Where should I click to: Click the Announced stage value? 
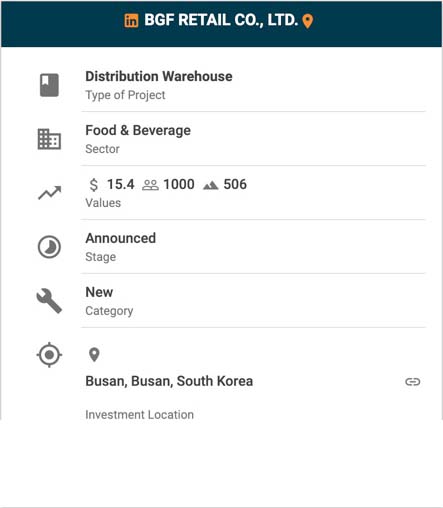pos(121,238)
